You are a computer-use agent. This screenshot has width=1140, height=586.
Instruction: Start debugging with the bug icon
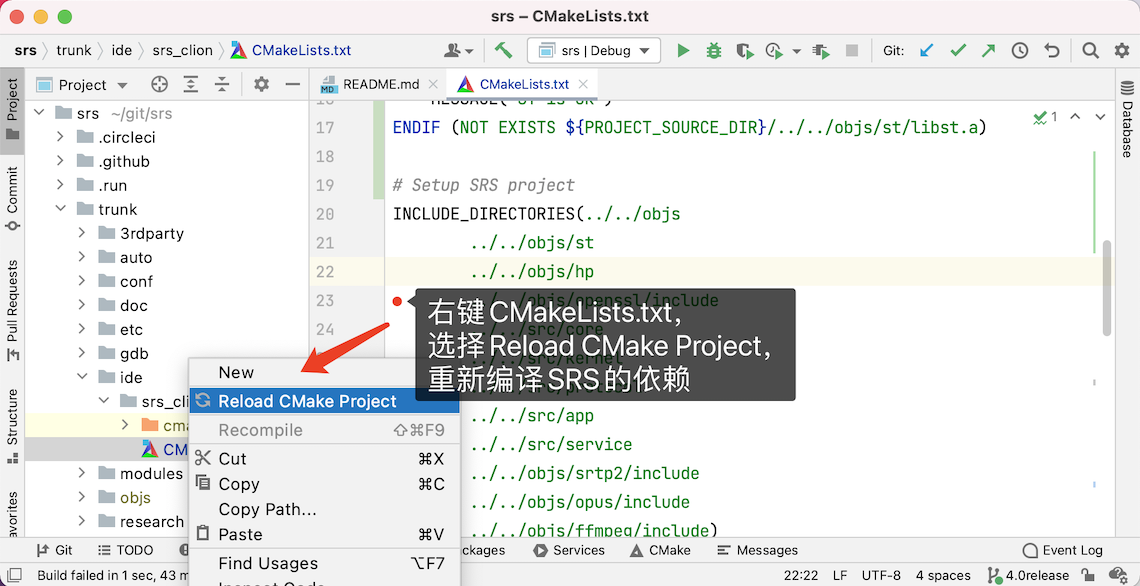(713, 50)
